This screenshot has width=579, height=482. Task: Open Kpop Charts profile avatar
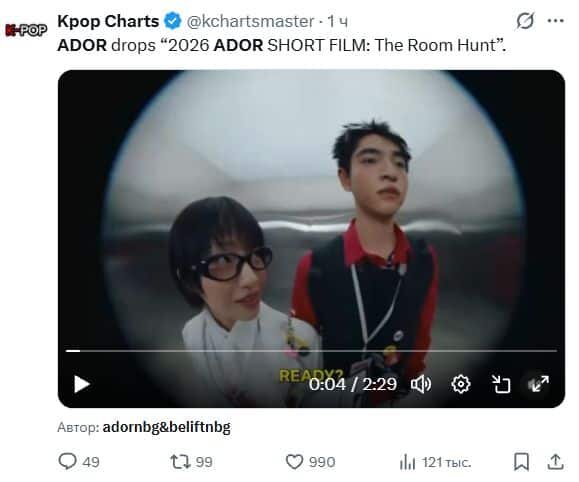click(26, 30)
